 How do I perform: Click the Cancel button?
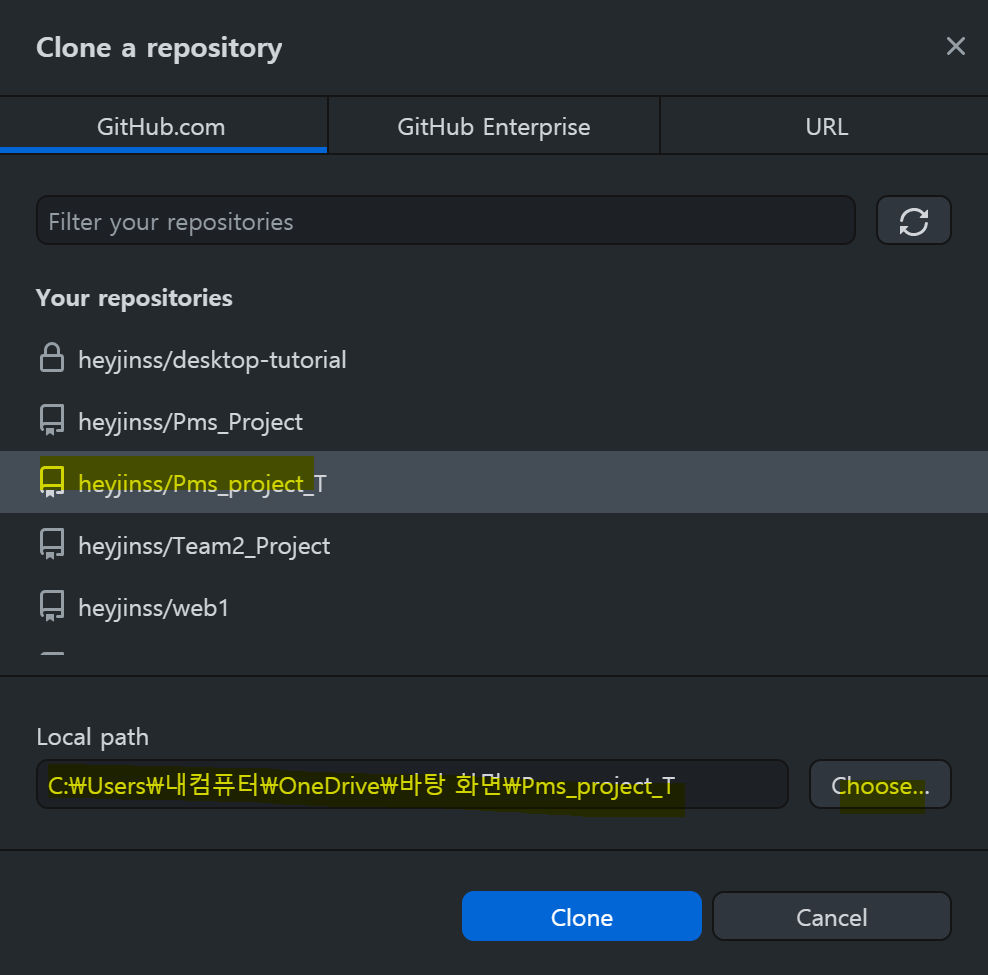point(831,916)
